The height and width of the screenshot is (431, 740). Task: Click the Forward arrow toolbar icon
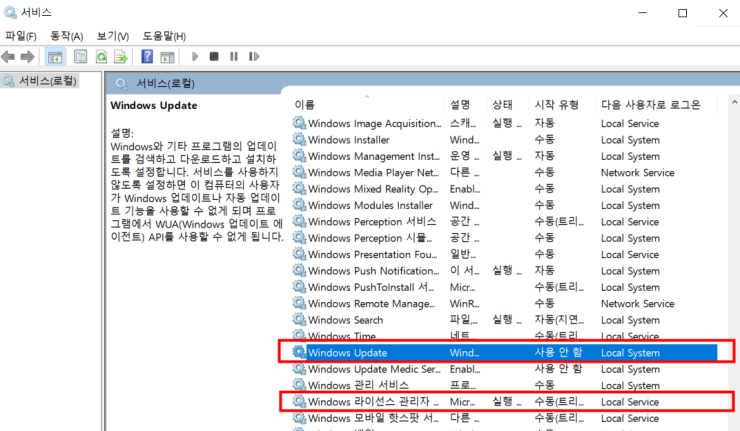27,57
